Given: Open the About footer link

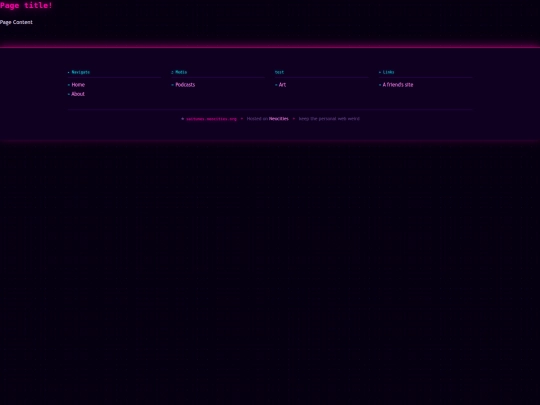Looking at the screenshot, I should pyautogui.click(x=78, y=94).
